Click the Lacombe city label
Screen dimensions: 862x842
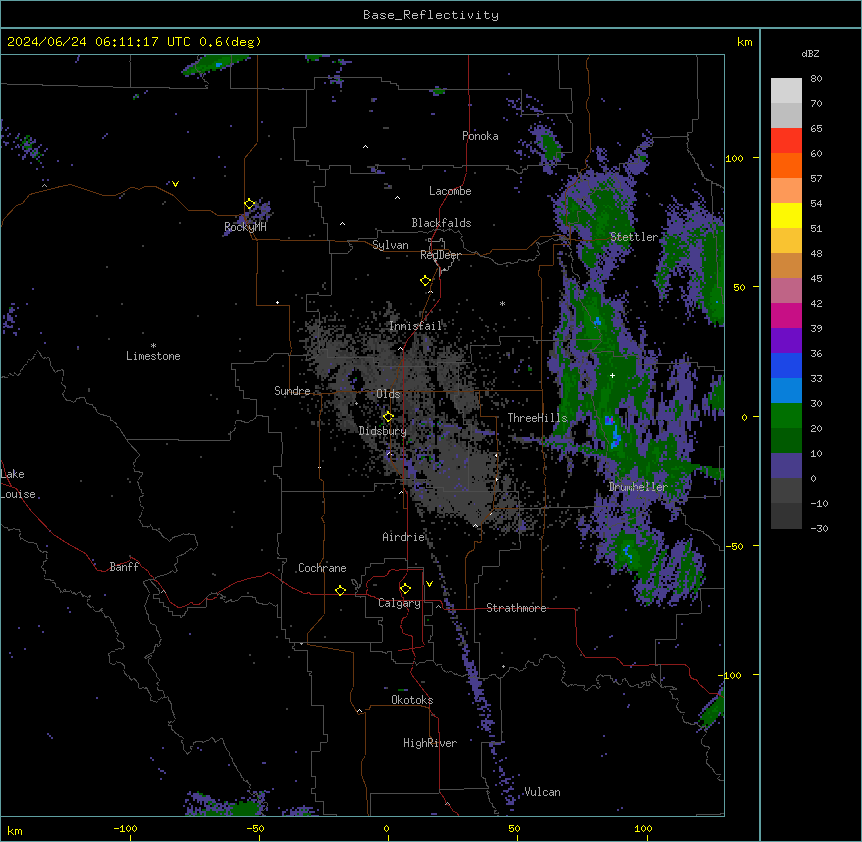(x=450, y=191)
